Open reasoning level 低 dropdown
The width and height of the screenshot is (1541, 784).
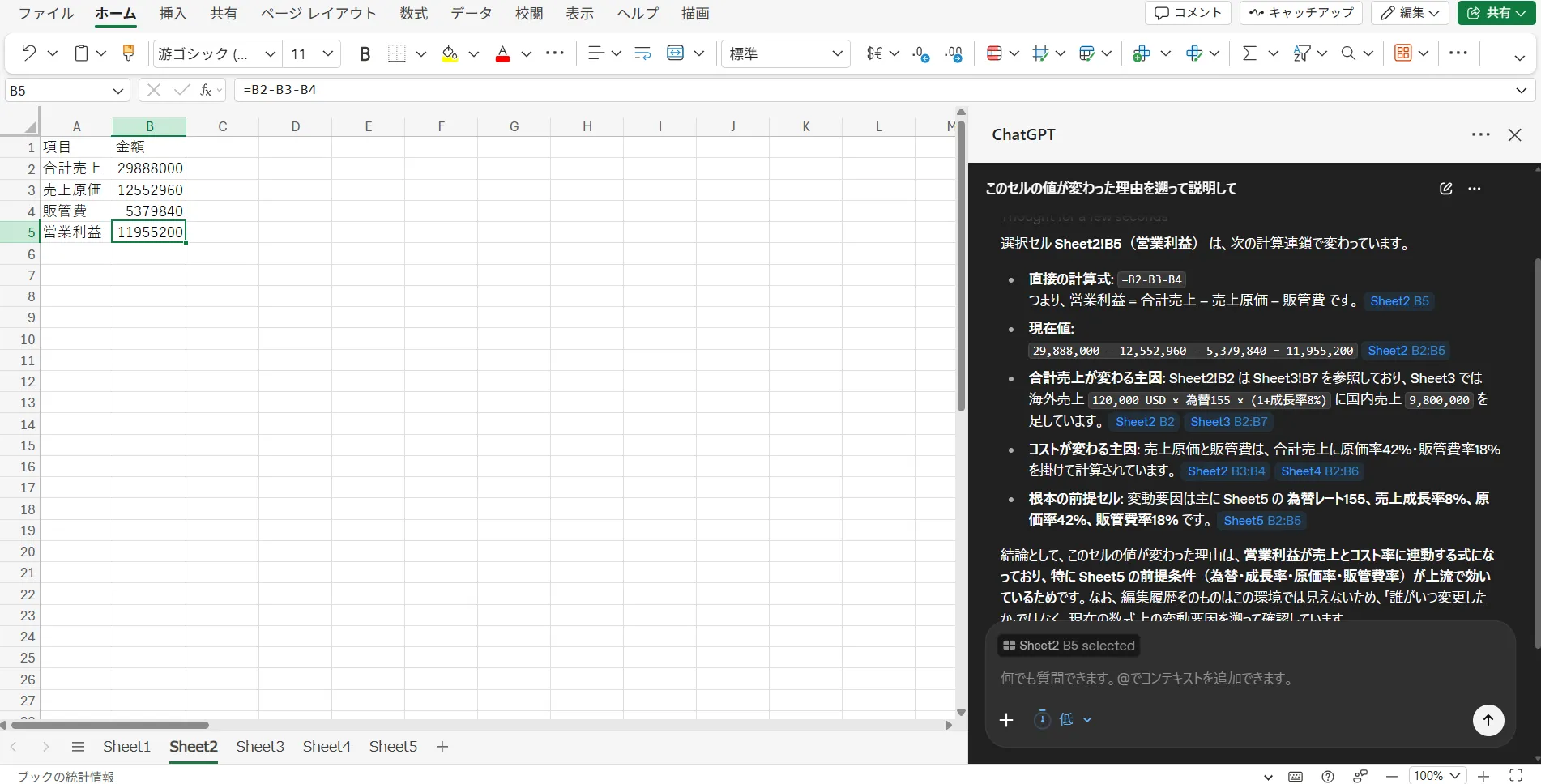(x=1063, y=719)
